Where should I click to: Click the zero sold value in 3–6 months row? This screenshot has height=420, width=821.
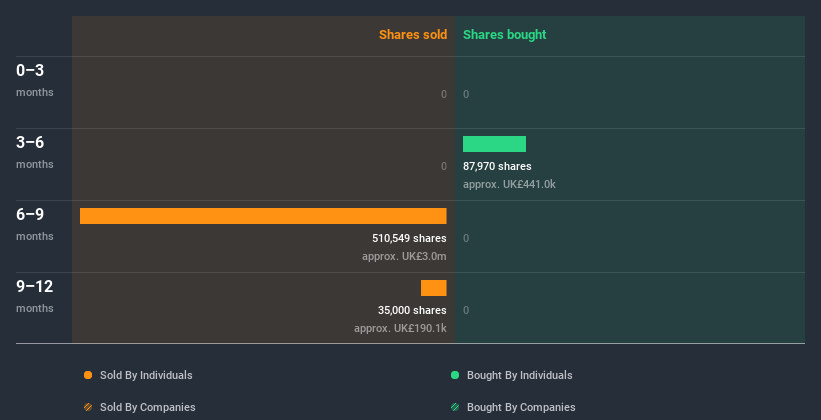(444, 166)
